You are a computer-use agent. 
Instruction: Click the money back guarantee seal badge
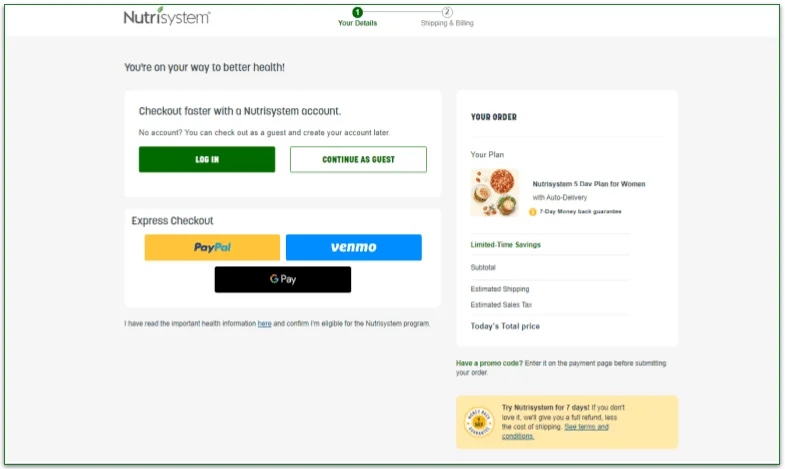[479, 422]
